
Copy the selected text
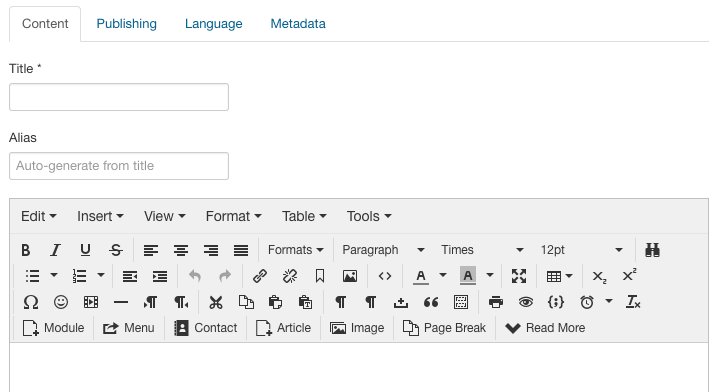[246, 302]
